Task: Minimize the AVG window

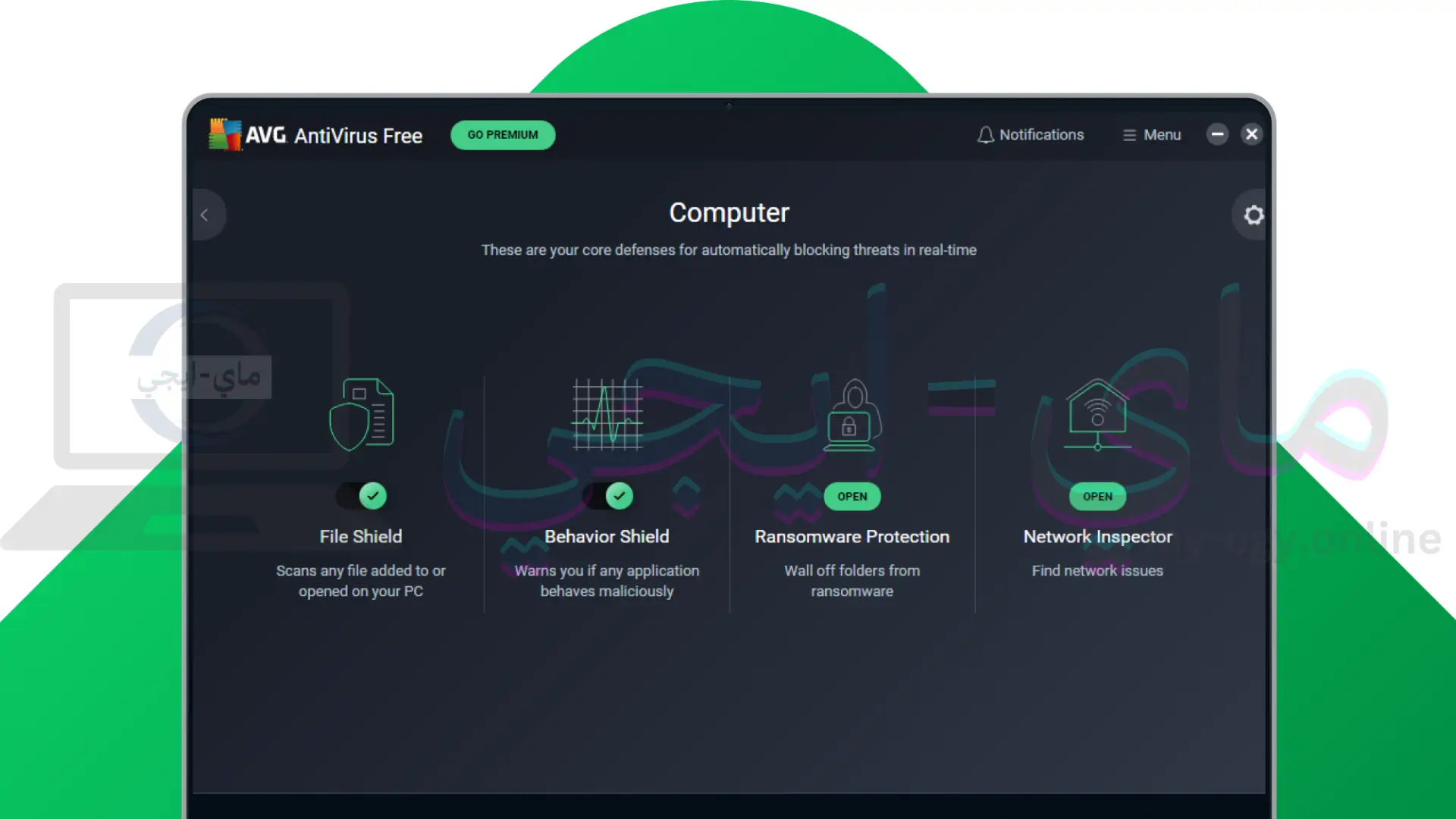Action: tap(1217, 134)
